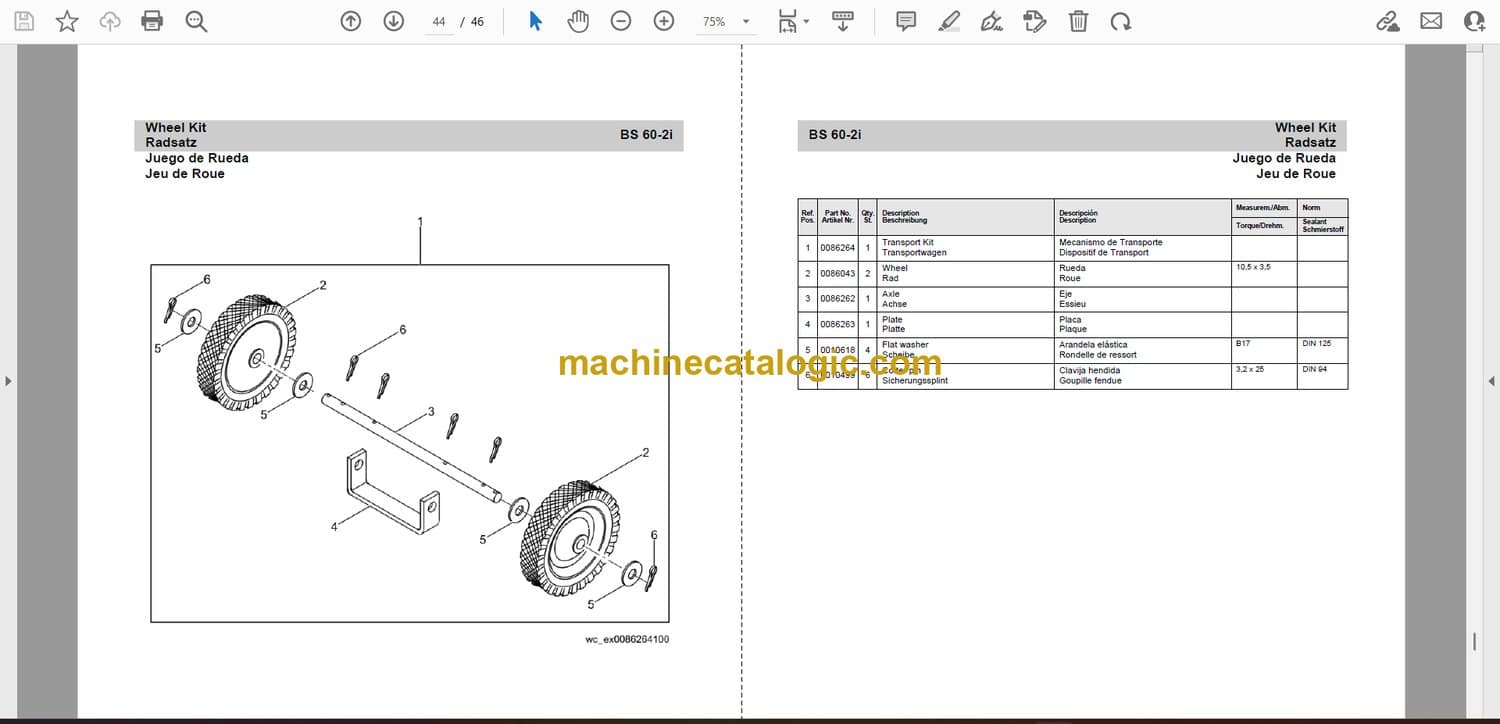Add the document to starred files

pos(67,21)
